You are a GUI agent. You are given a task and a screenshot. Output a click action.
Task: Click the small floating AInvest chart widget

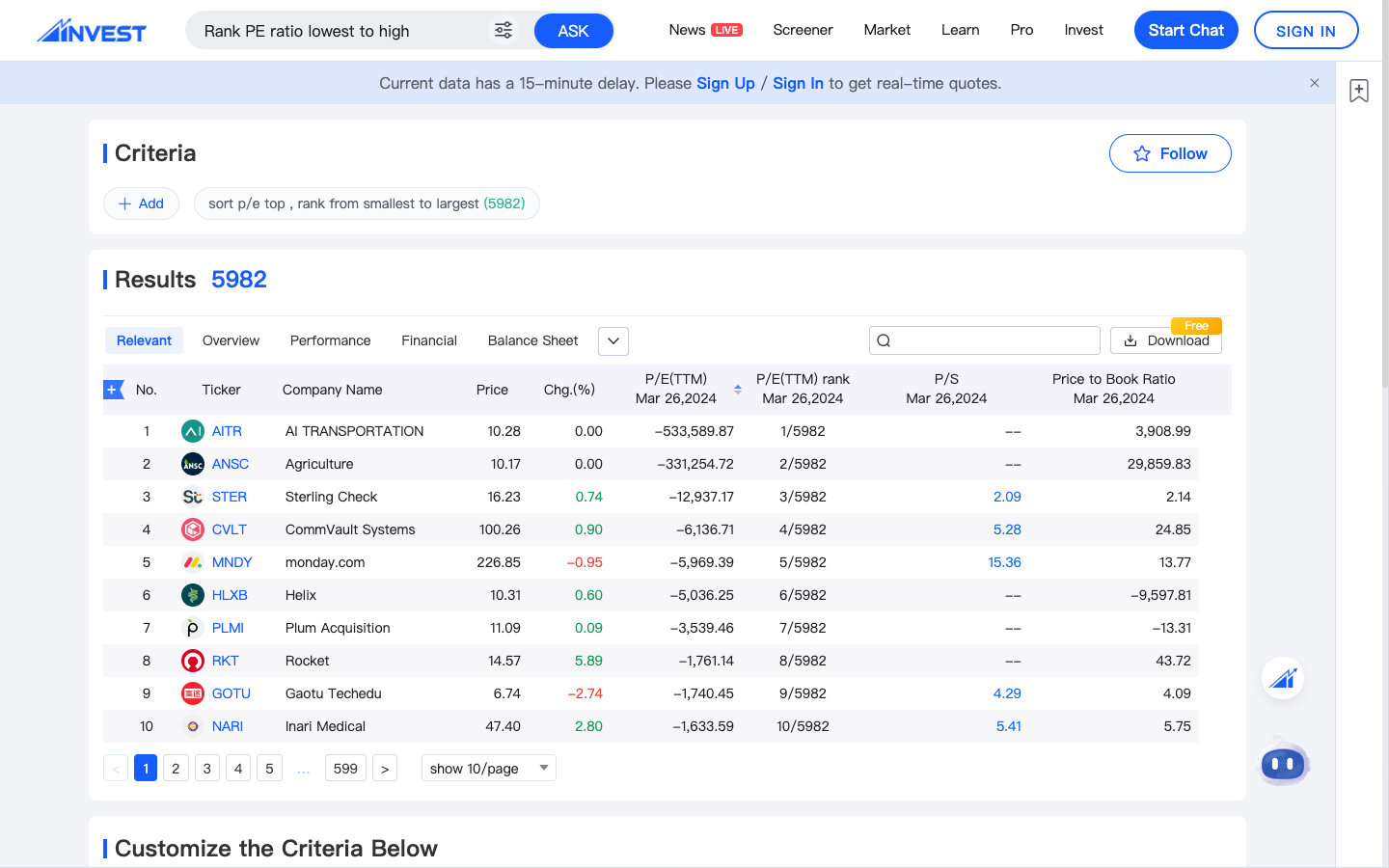(1283, 678)
